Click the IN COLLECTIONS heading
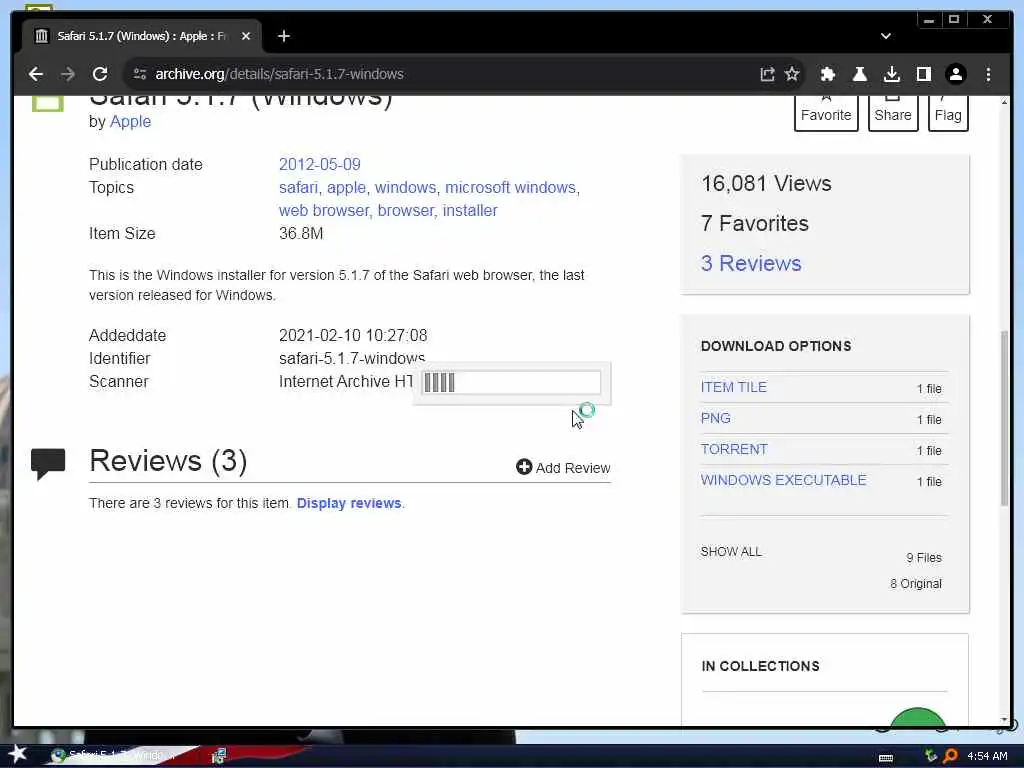 tap(760, 666)
